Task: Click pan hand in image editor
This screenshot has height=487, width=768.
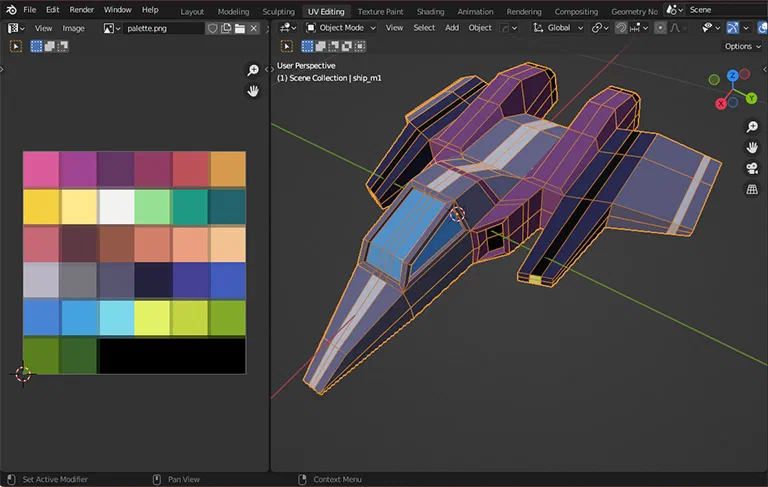Action: pos(253,91)
